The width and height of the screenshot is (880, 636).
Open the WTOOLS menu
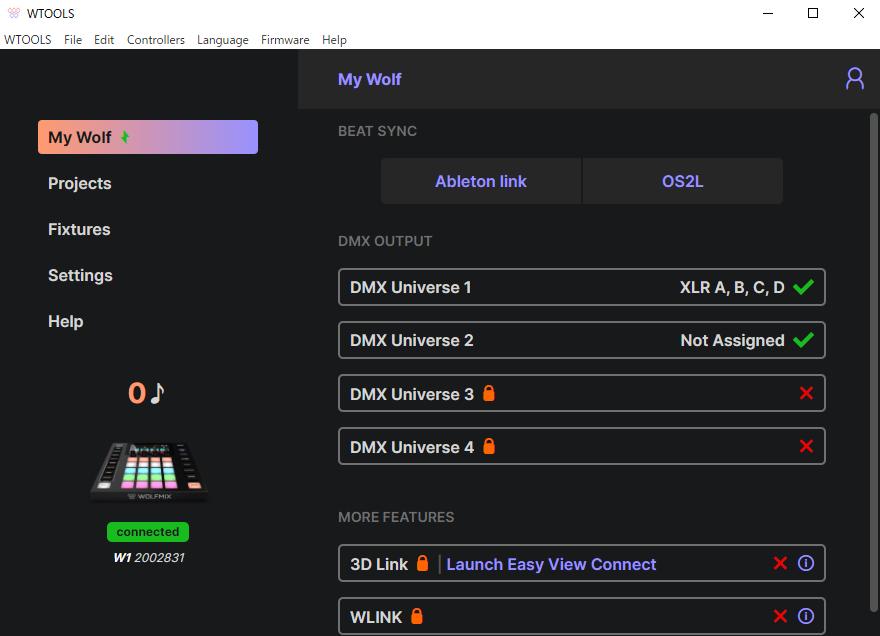pyautogui.click(x=28, y=40)
